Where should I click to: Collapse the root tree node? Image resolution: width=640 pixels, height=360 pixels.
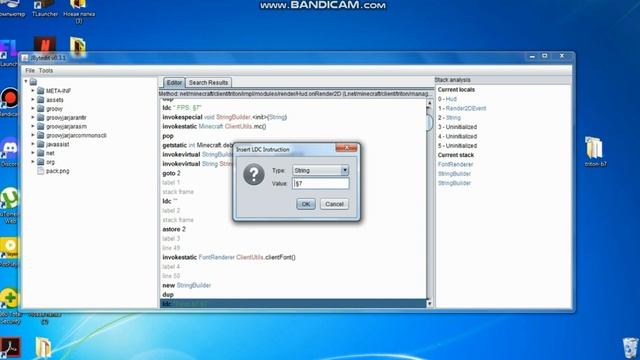(26, 82)
